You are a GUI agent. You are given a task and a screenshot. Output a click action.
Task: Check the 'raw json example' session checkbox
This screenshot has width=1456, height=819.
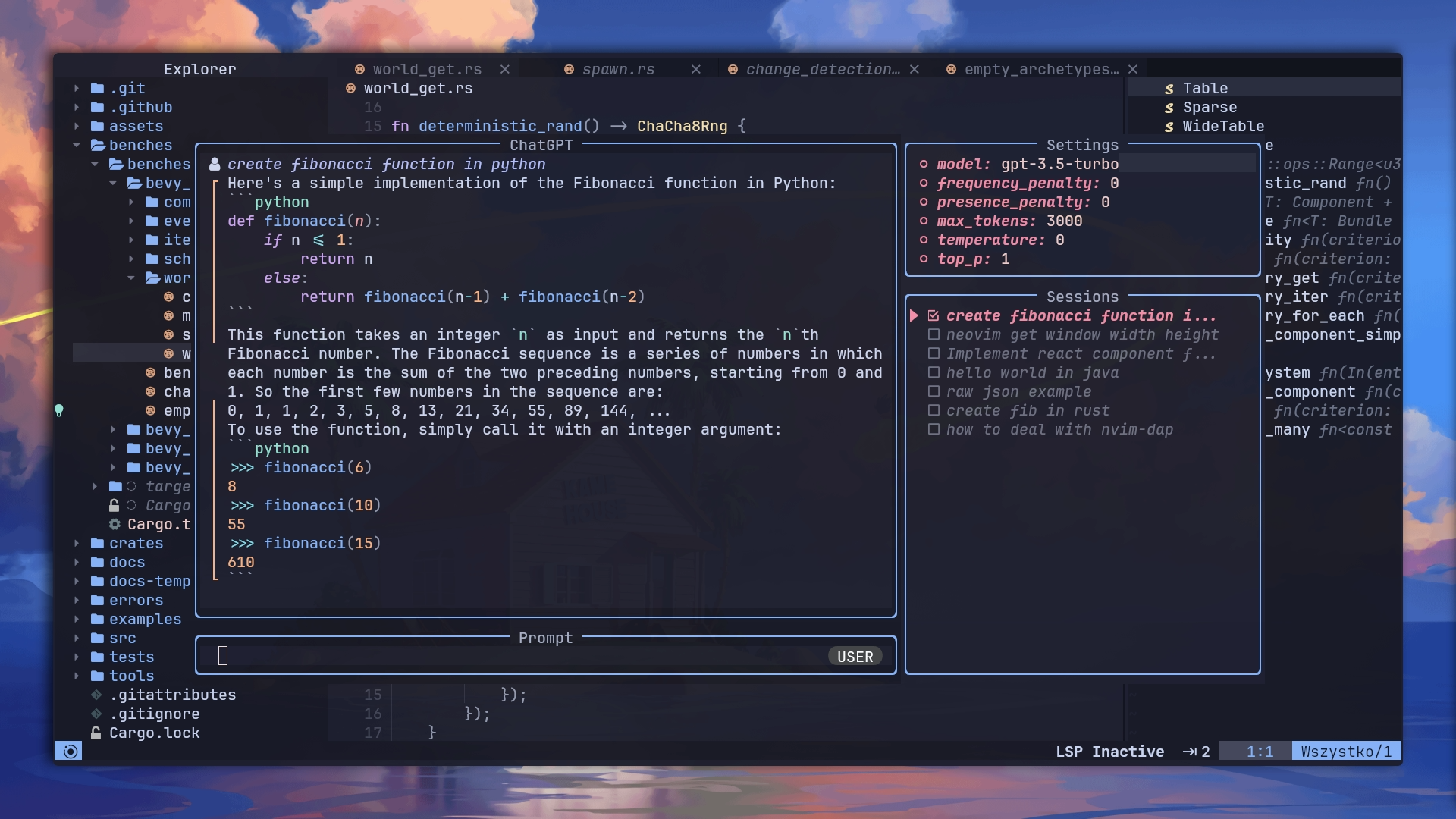[x=934, y=391]
